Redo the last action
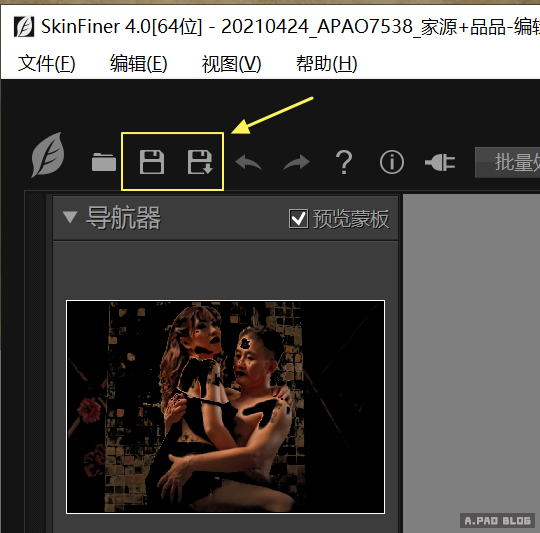Image resolution: width=540 pixels, height=533 pixels. pos(297,162)
